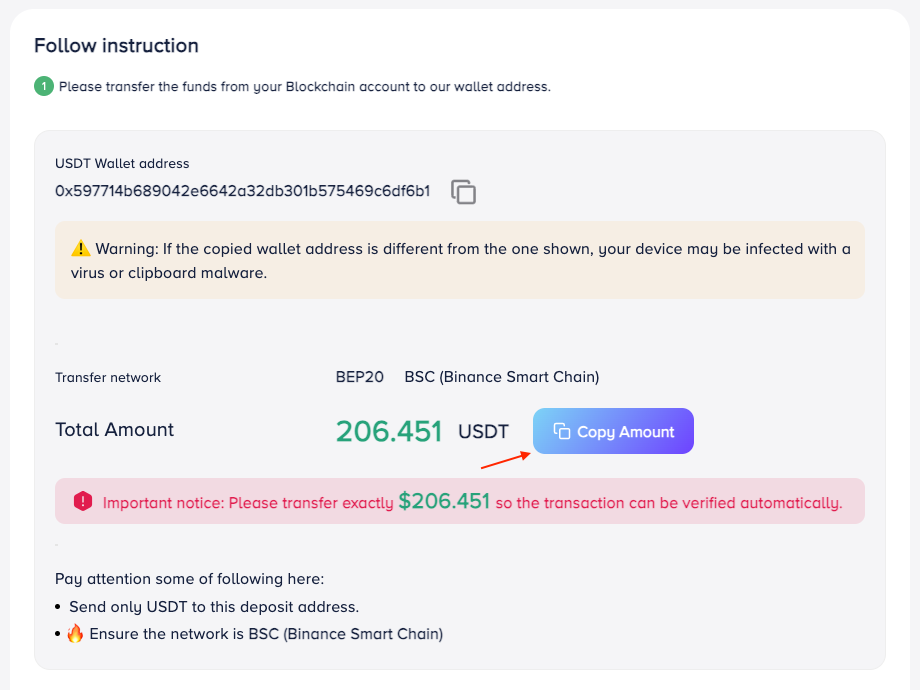This screenshot has width=920, height=690.
Task: Click the red arrow pointing at Copy Amount
Action: [x=505, y=460]
